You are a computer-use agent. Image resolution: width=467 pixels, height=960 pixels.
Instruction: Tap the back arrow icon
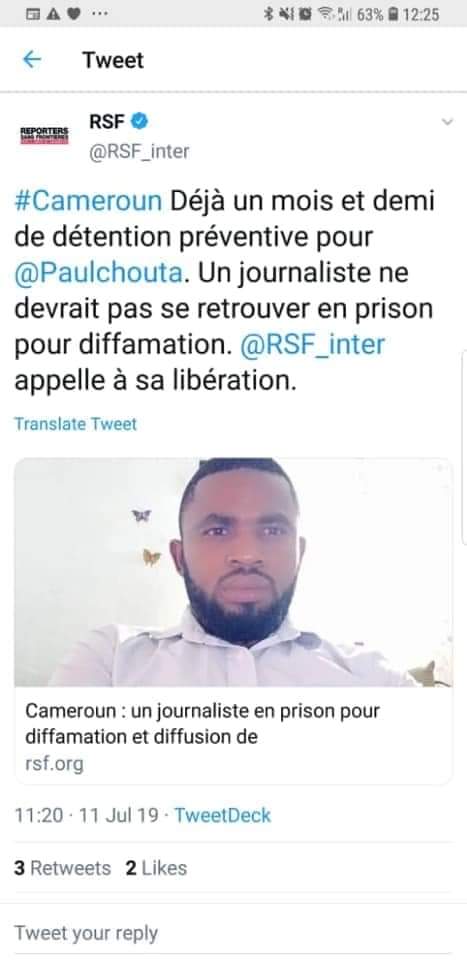point(31,59)
